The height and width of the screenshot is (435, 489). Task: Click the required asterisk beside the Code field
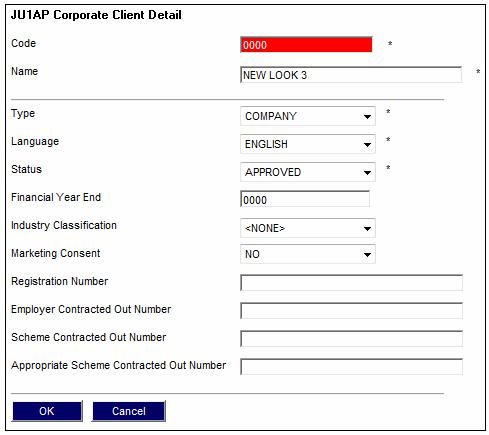(x=390, y=44)
